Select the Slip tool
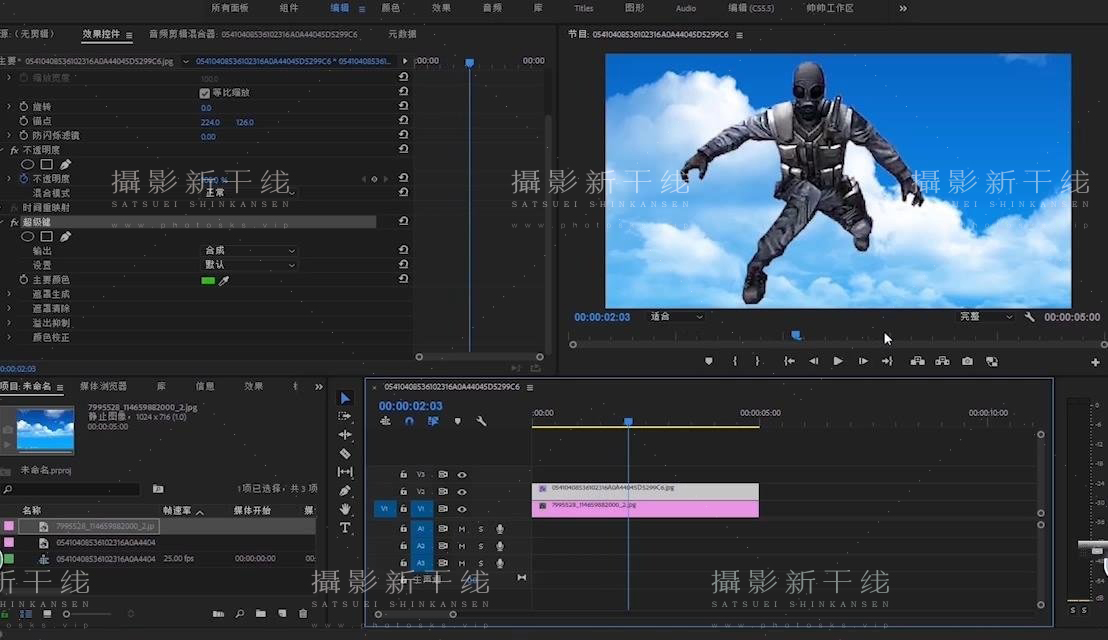The image size is (1108, 640). coord(345,472)
